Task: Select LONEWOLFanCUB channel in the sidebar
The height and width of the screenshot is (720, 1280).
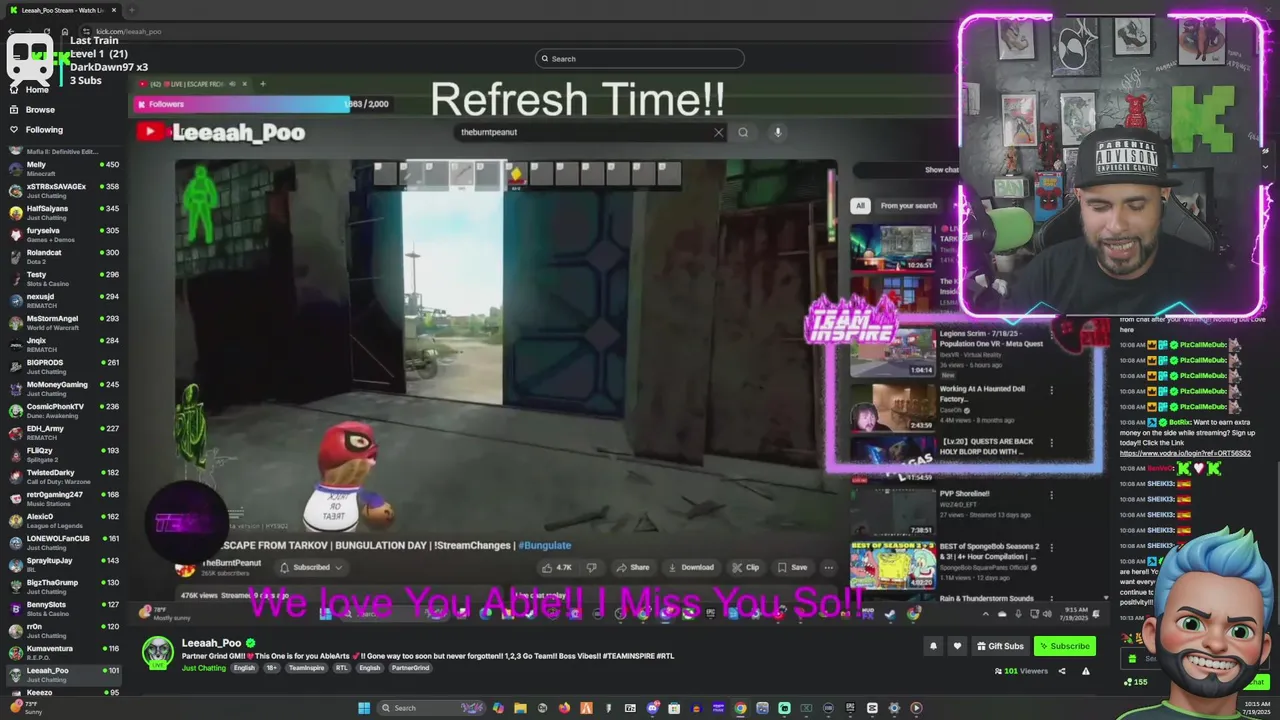Action: pos(64,542)
